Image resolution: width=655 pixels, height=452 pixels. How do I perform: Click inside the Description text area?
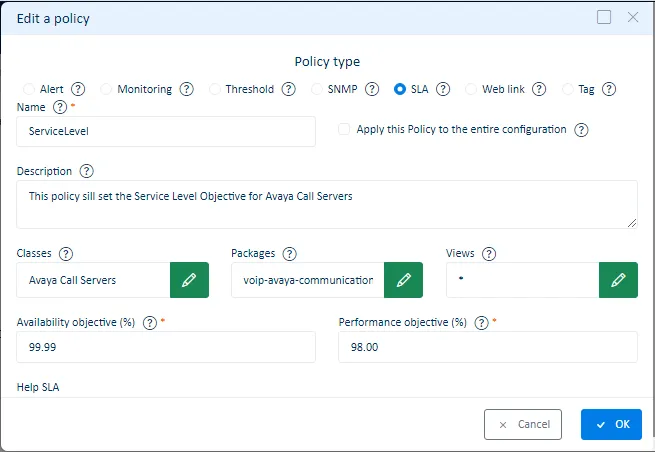pos(326,204)
